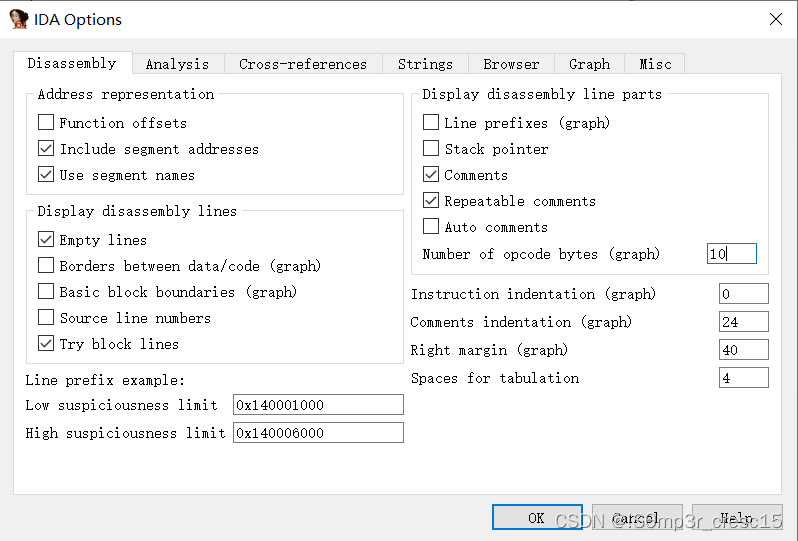Screen dimensions: 798x541
Task: Click the Number of opcode bytes field
Action: point(732,253)
